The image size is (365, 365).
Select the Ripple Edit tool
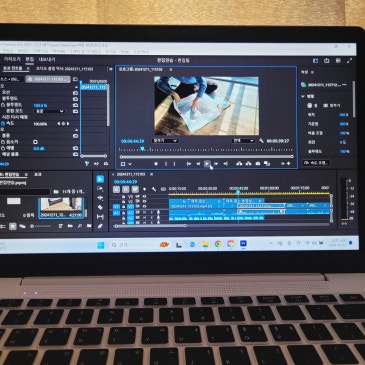tap(100, 198)
